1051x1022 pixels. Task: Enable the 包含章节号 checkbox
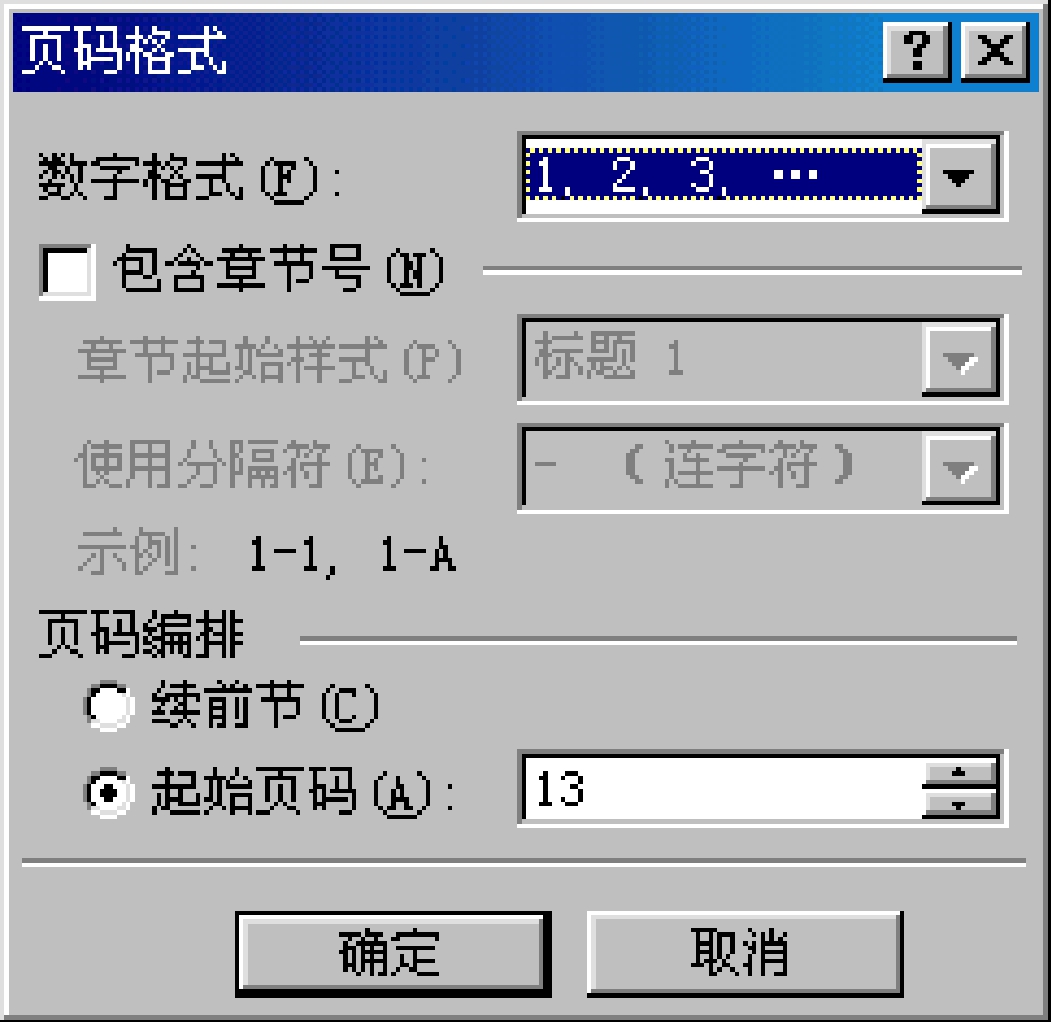pos(67,271)
